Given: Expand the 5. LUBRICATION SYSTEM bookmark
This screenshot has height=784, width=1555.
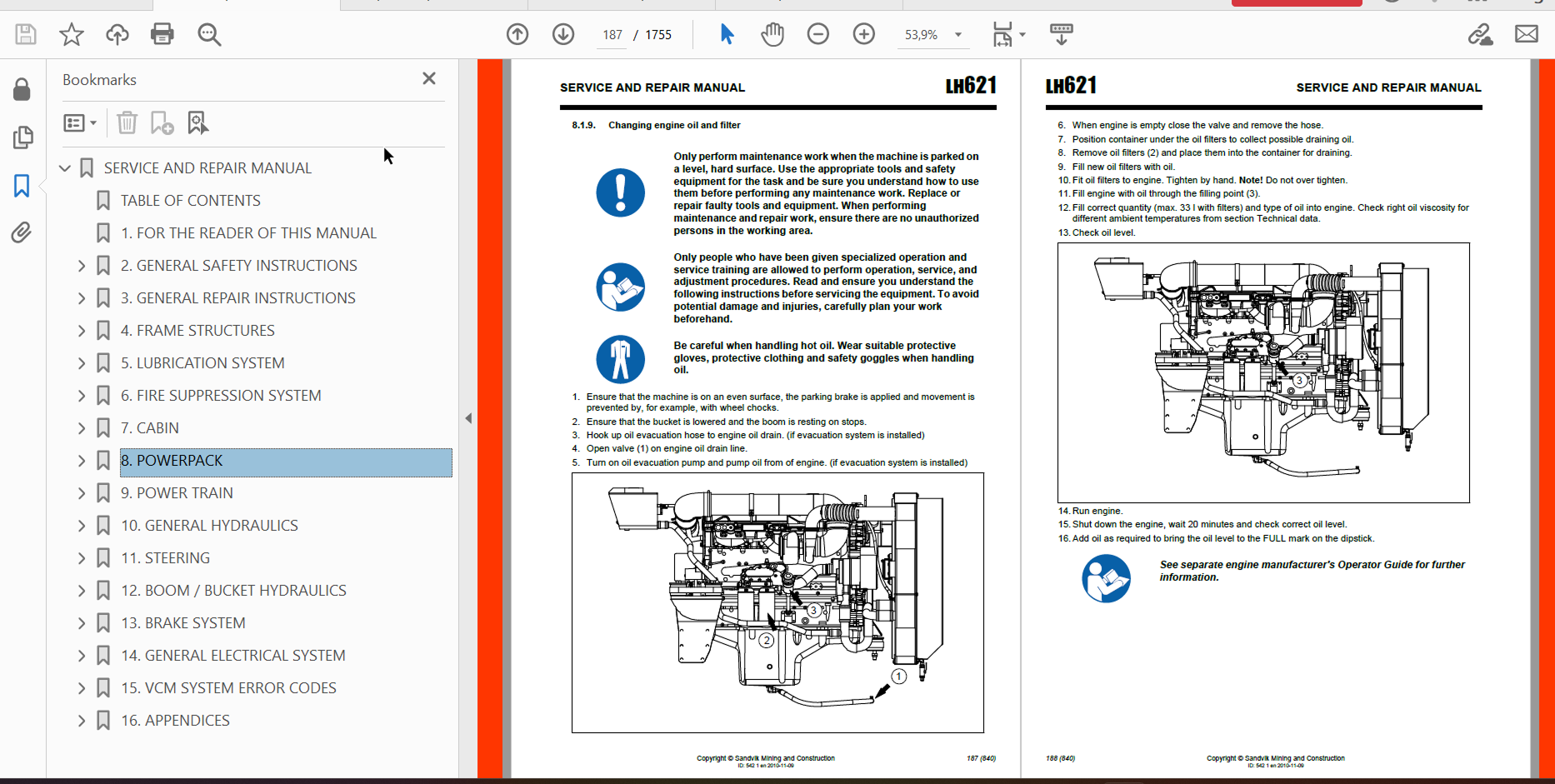Looking at the screenshot, I should (82, 363).
